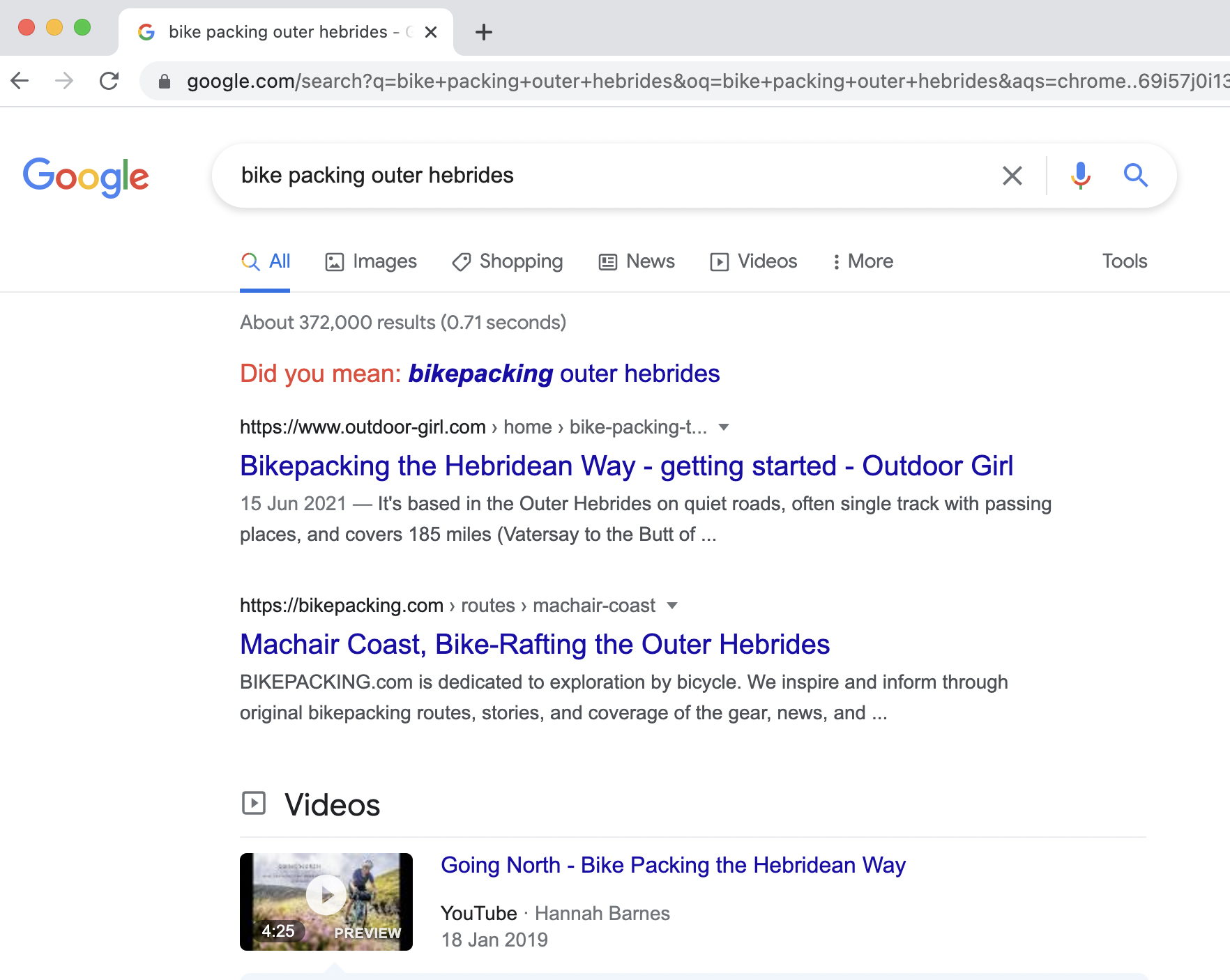The image size is (1230, 980).
Task: Open 'Machair Coast, Bike-Rafting the Outer Hebrides' result
Action: [x=535, y=644]
